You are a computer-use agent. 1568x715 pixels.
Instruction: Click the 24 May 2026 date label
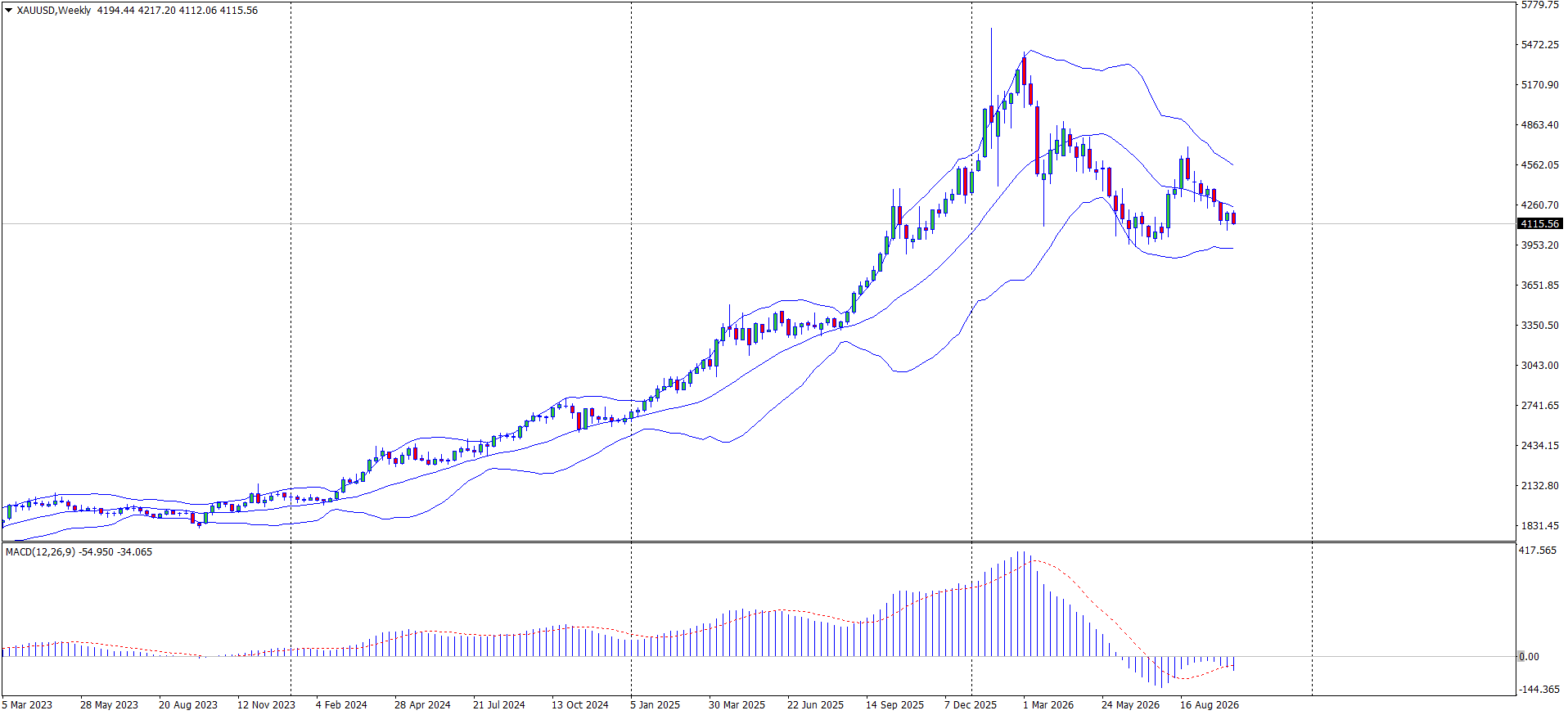pyautogui.click(x=1130, y=705)
